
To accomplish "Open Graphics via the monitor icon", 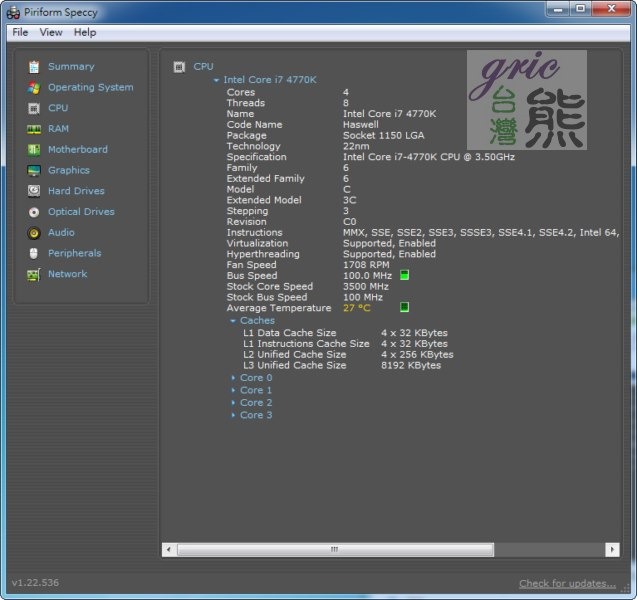I will click(34, 171).
